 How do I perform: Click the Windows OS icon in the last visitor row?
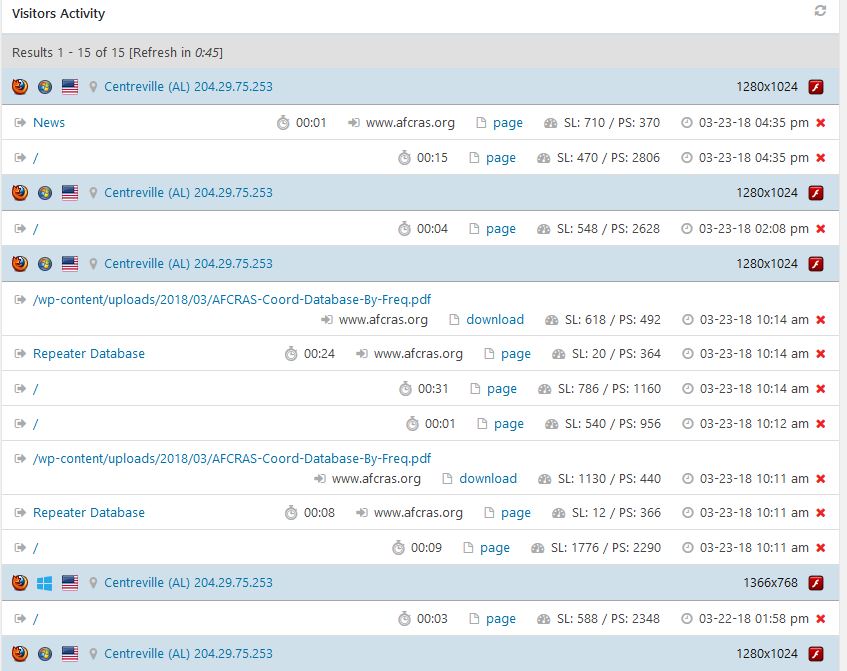point(45,654)
